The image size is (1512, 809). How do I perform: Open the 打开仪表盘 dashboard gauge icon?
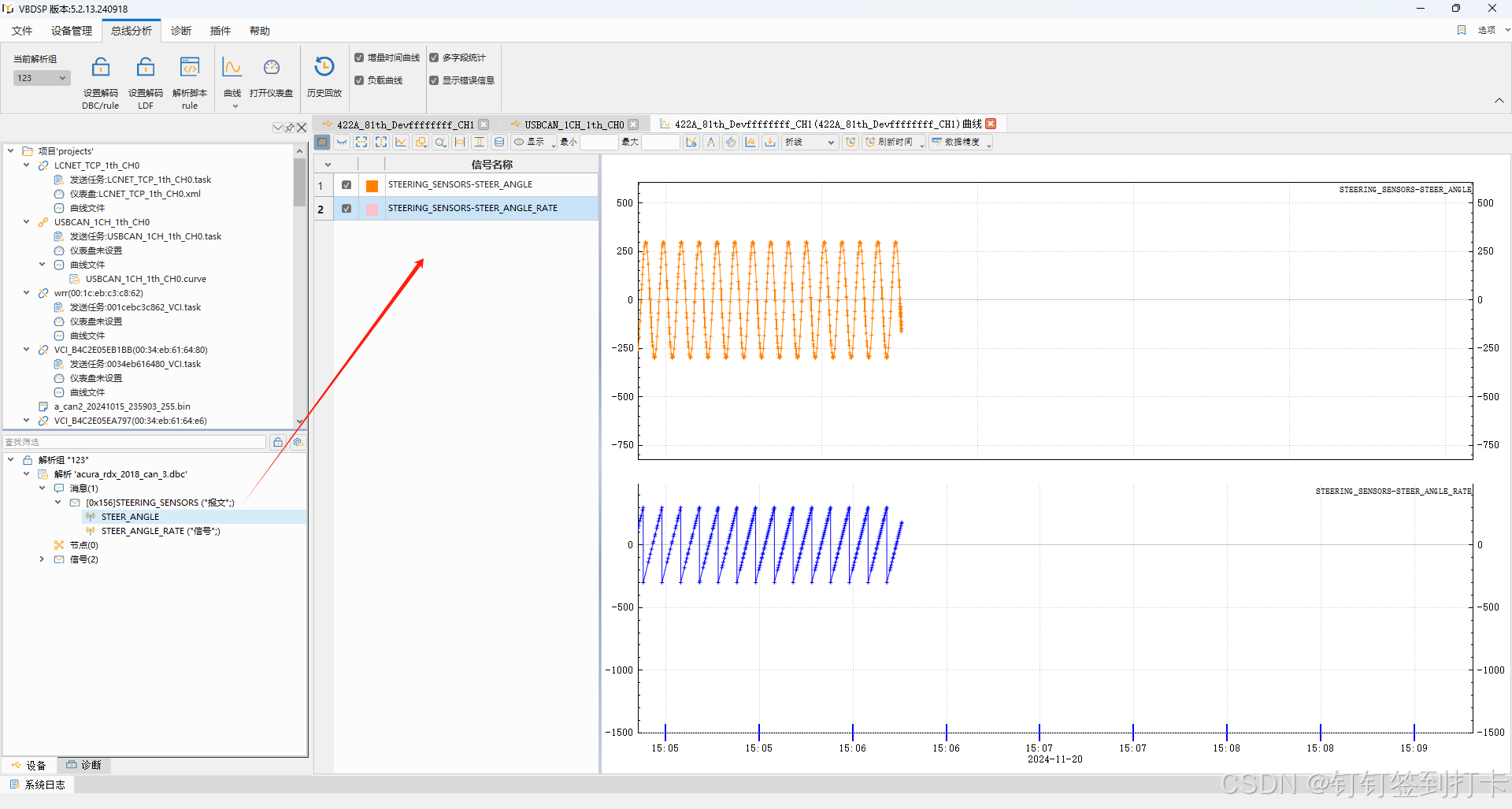(x=272, y=67)
